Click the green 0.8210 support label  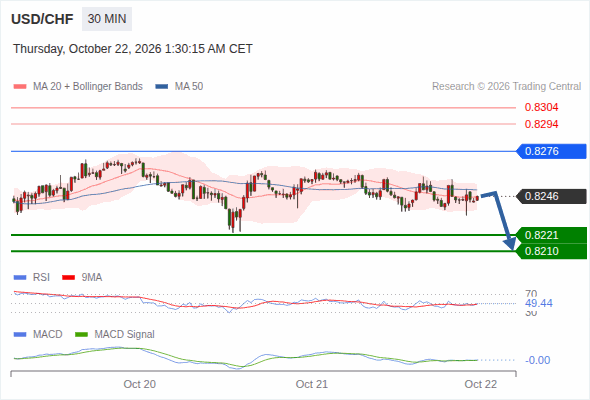tap(552, 251)
